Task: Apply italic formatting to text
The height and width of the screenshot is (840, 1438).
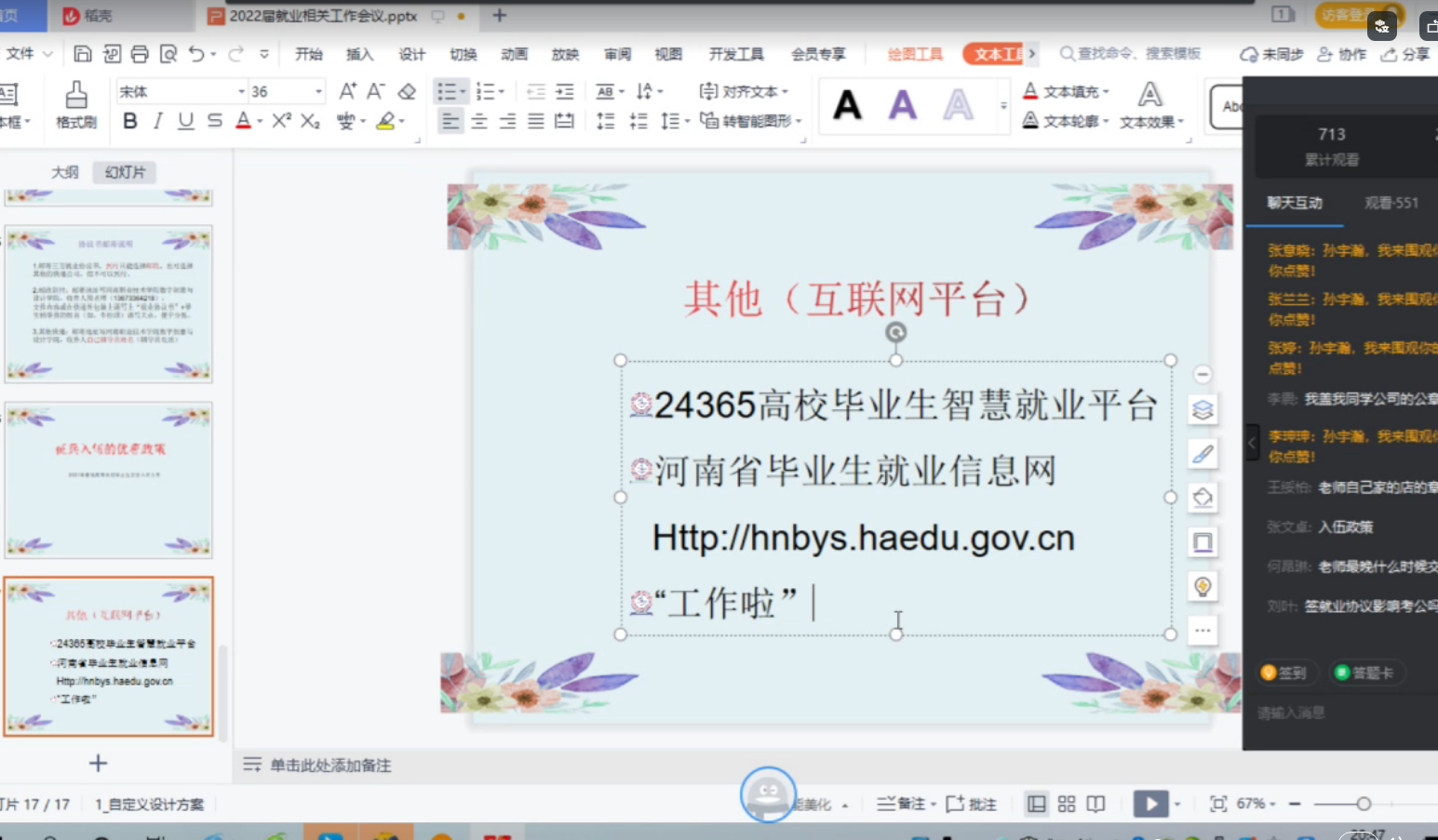Action: click(158, 121)
